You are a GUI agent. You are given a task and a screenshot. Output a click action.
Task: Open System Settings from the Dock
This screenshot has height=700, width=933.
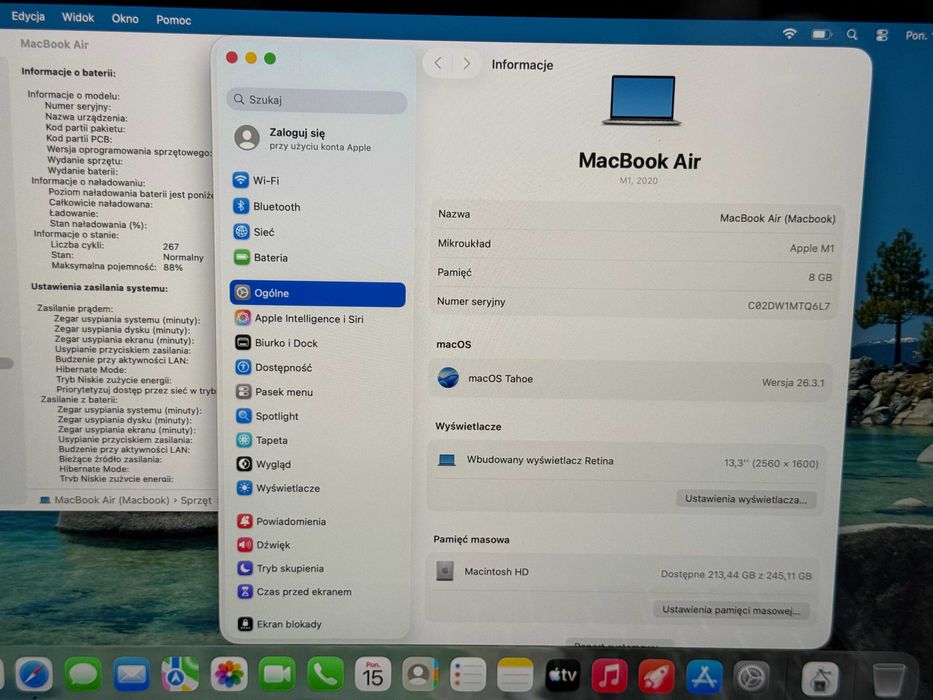pyautogui.click(x=752, y=678)
